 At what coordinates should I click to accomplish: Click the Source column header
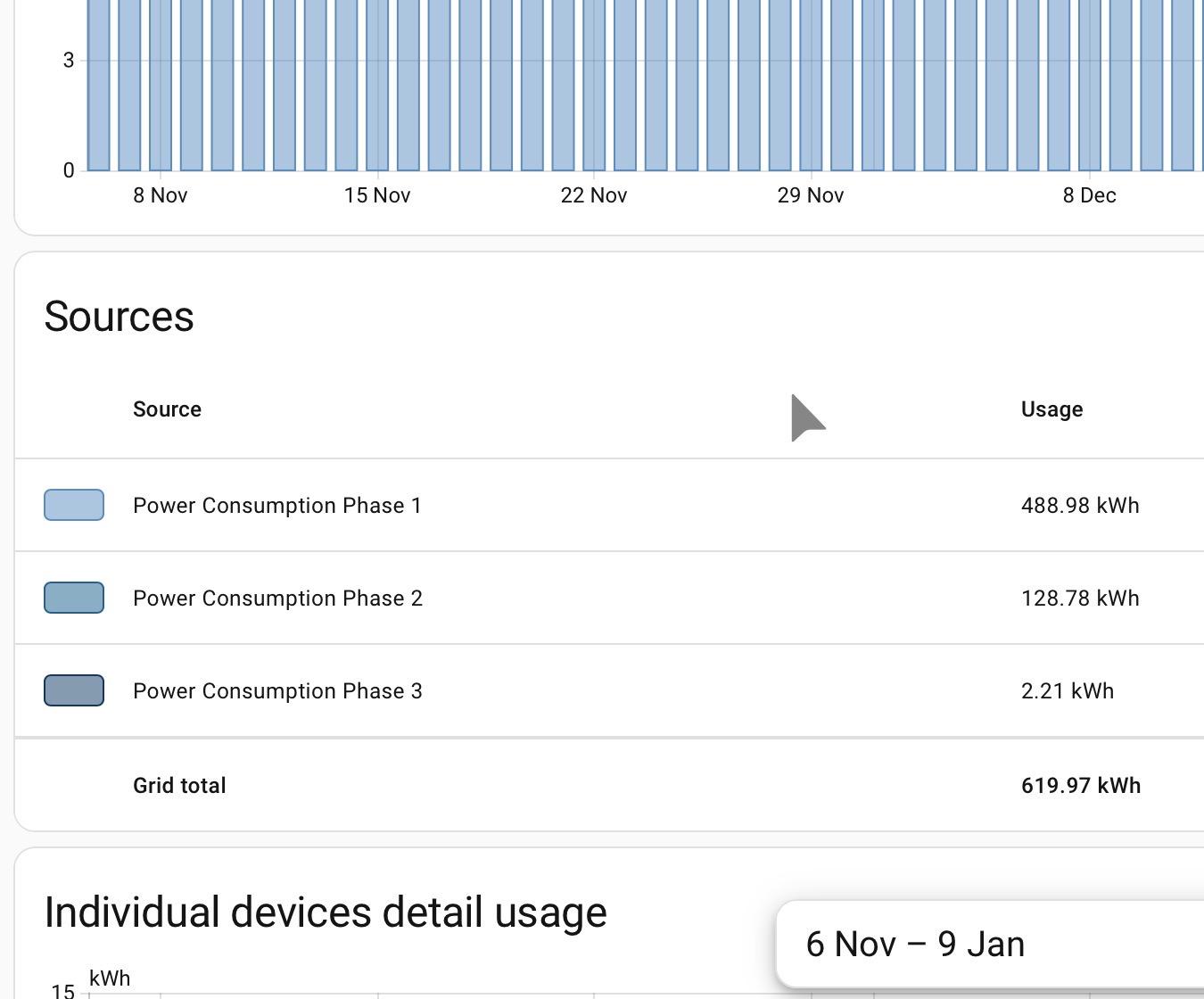tap(167, 409)
